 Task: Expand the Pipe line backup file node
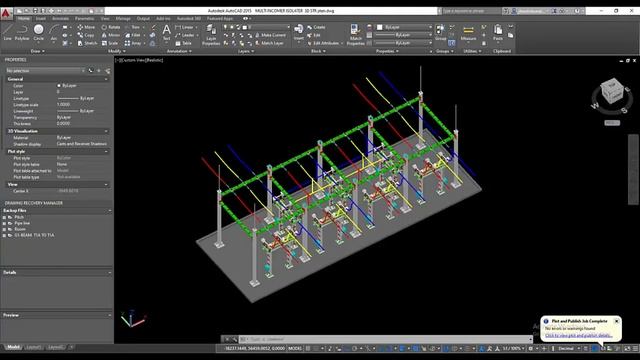coord(4,223)
